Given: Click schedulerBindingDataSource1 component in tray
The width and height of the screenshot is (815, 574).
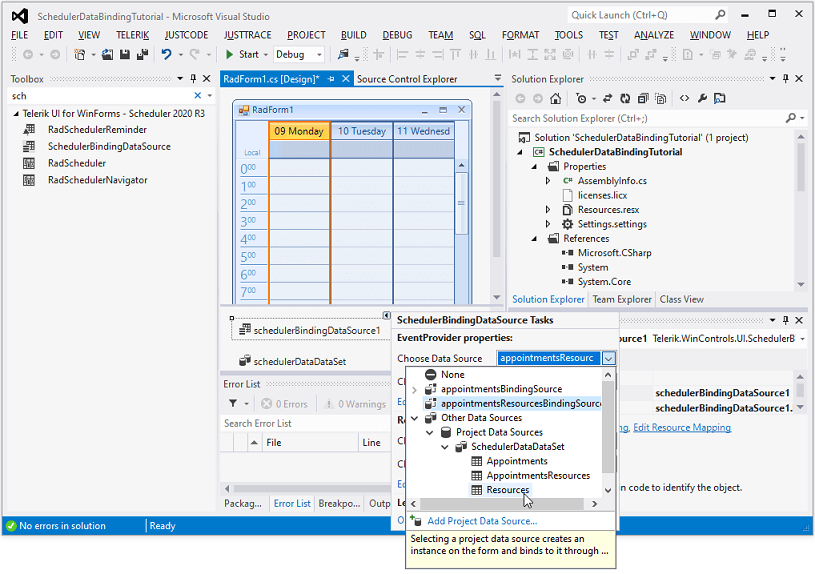Looking at the screenshot, I should (x=310, y=331).
